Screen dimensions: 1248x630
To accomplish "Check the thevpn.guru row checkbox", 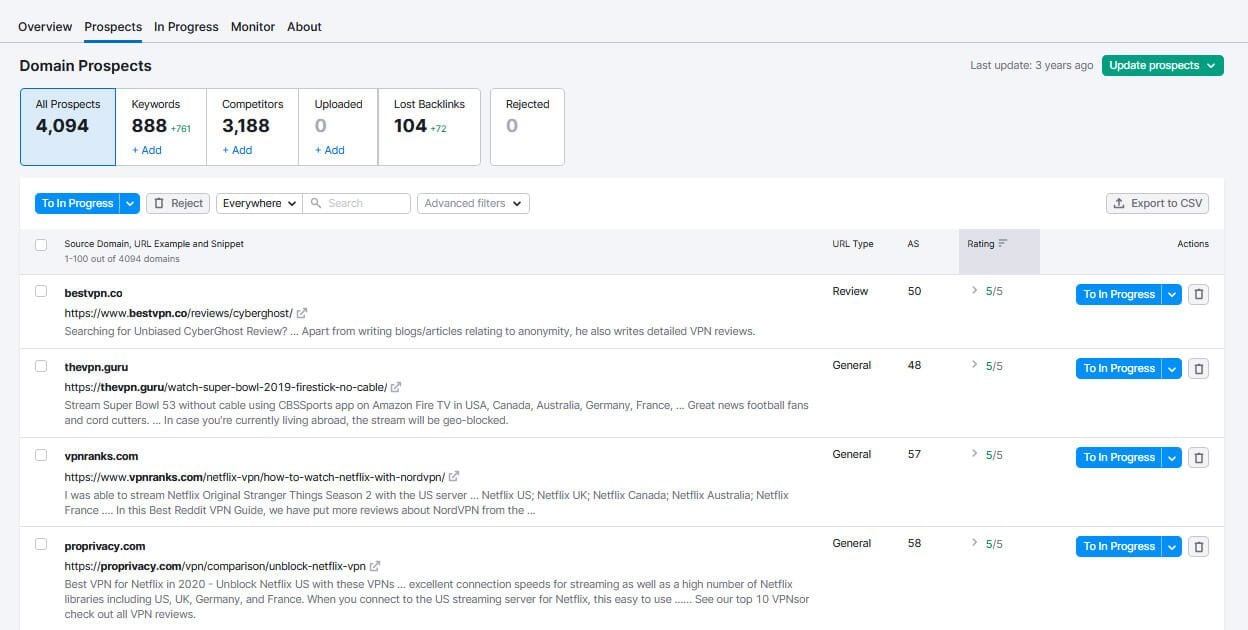I will (41, 366).
